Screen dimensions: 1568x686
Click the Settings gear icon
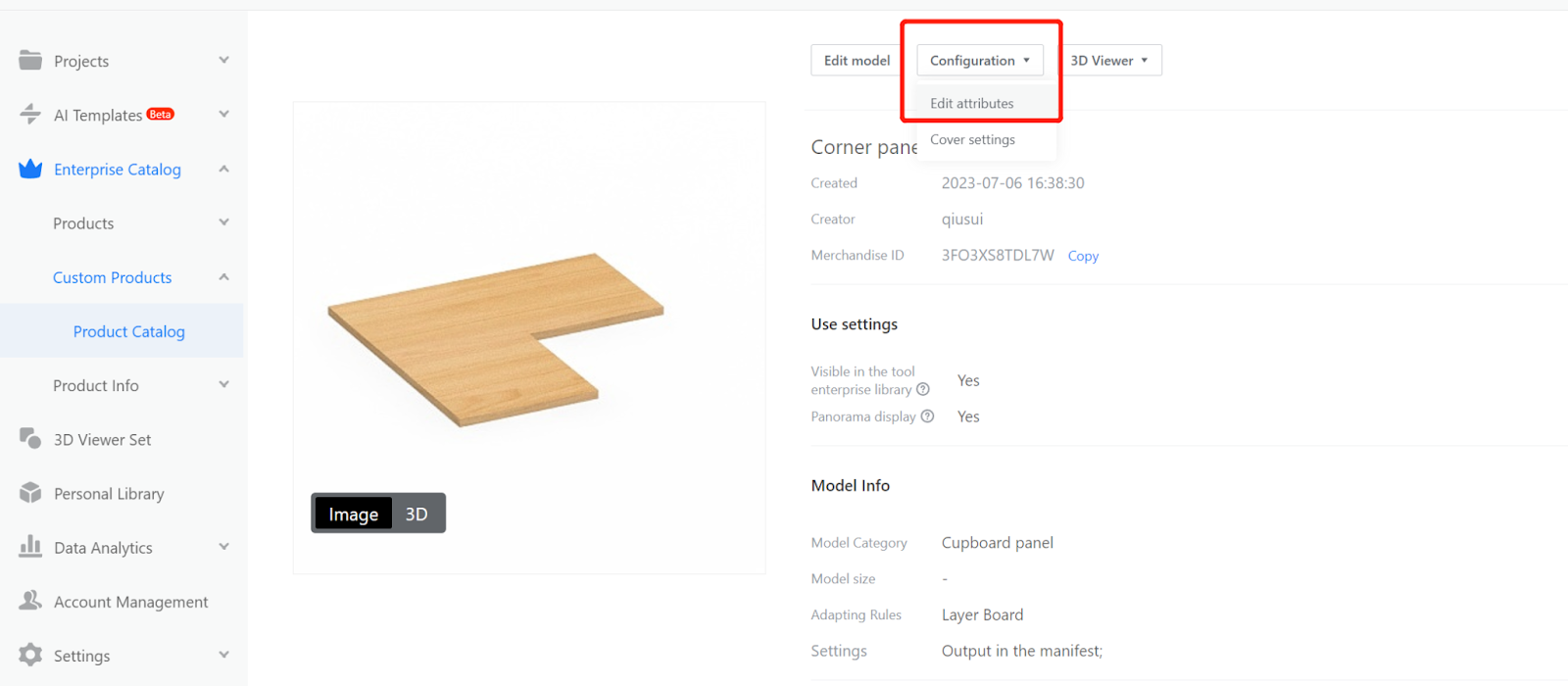coord(30,655)
